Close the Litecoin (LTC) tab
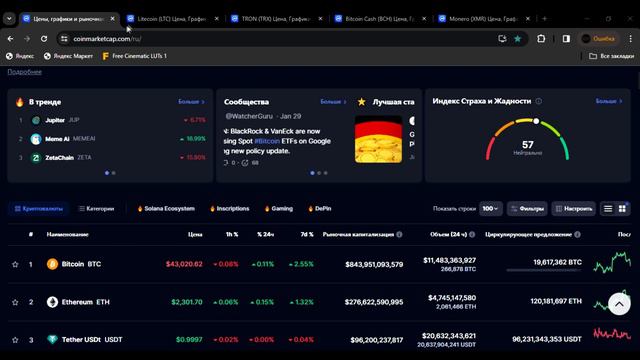Screen dimensions: 640x360 tap(217, 19)
